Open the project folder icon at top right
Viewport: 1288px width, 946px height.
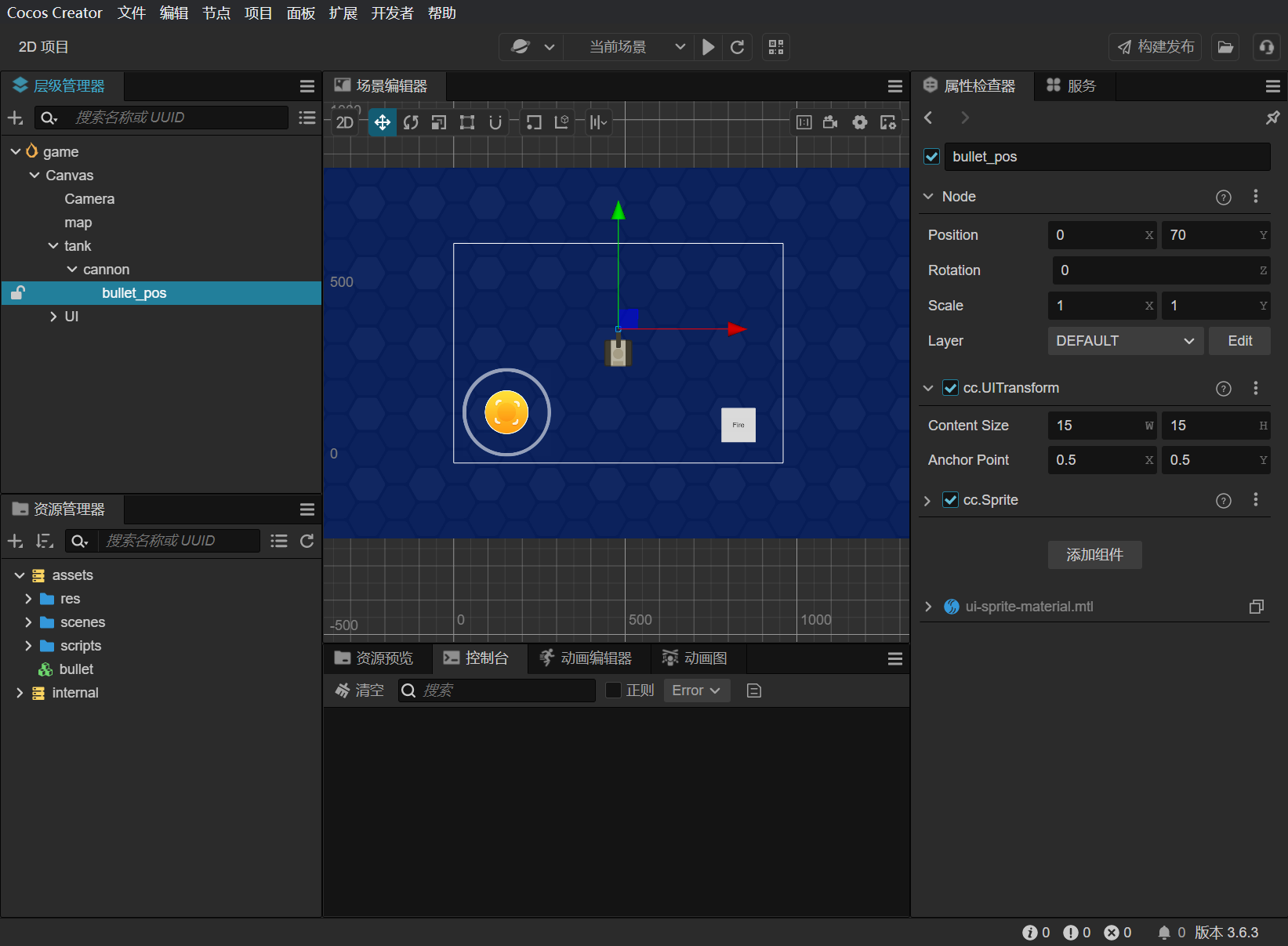tap(1225, 47)
